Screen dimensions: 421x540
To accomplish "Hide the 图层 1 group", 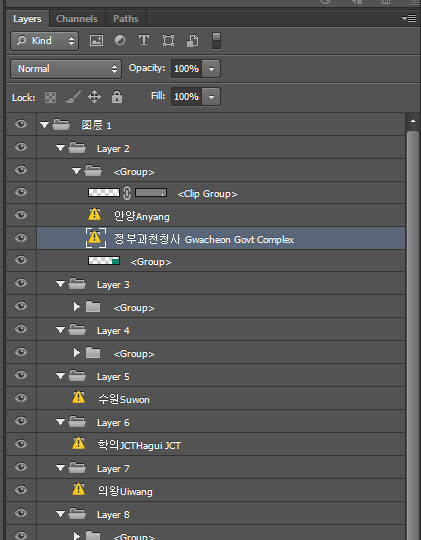I will tap(21, 124).
